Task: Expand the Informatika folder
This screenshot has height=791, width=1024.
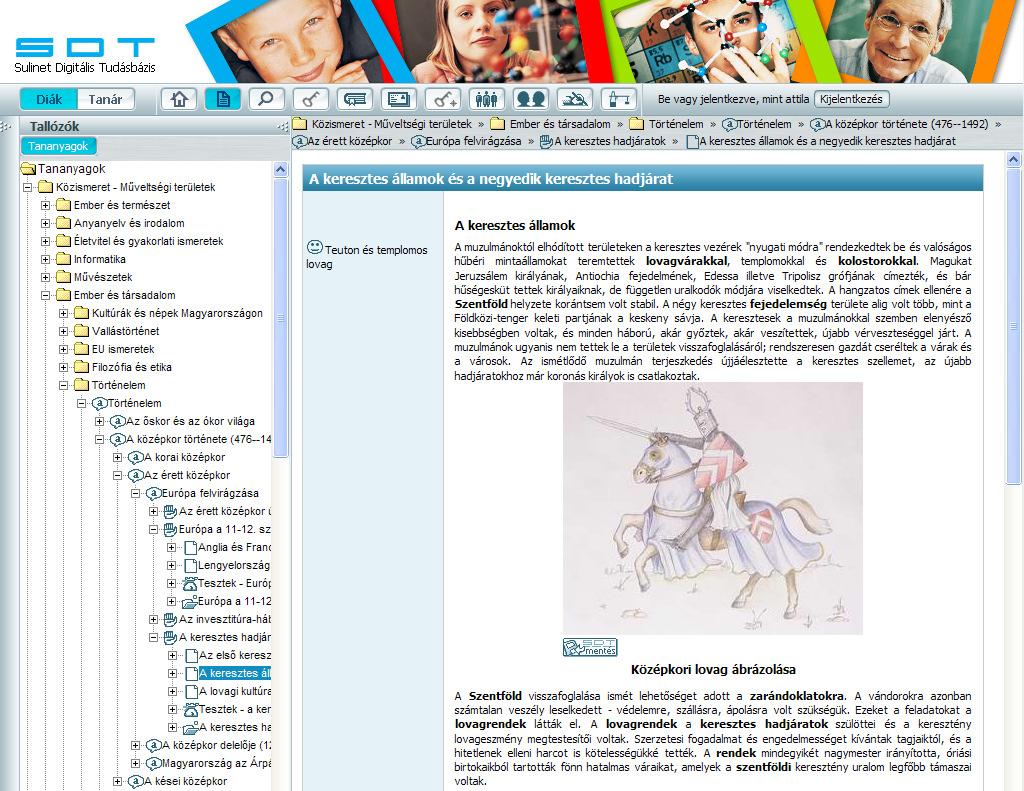Action: point(46,259)
